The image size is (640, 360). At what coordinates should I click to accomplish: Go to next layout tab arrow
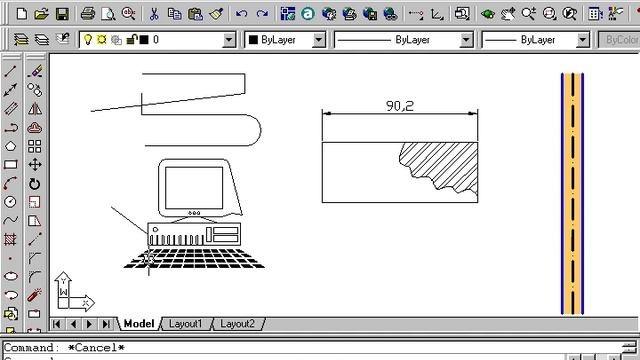click(89, 324)
